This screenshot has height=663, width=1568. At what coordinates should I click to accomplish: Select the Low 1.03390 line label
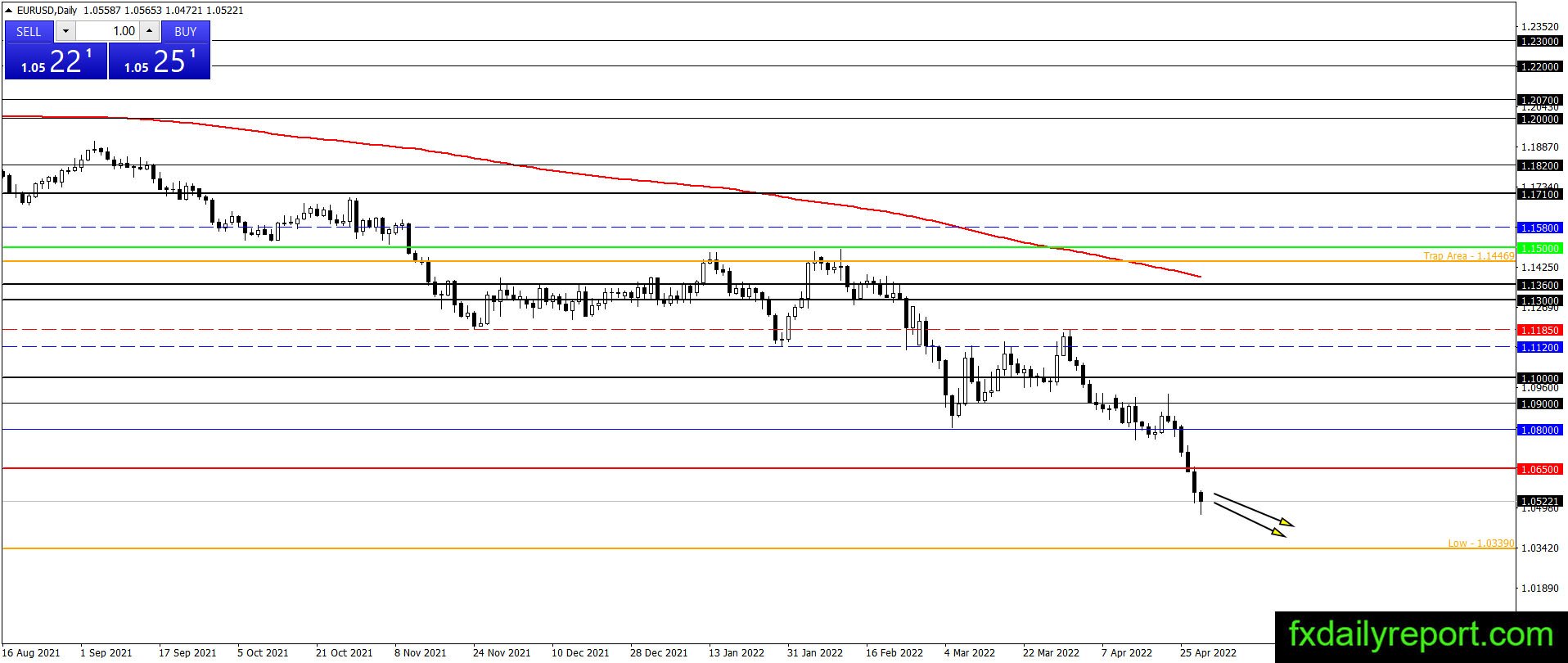pyautogui.click(x=1480, y=543)
